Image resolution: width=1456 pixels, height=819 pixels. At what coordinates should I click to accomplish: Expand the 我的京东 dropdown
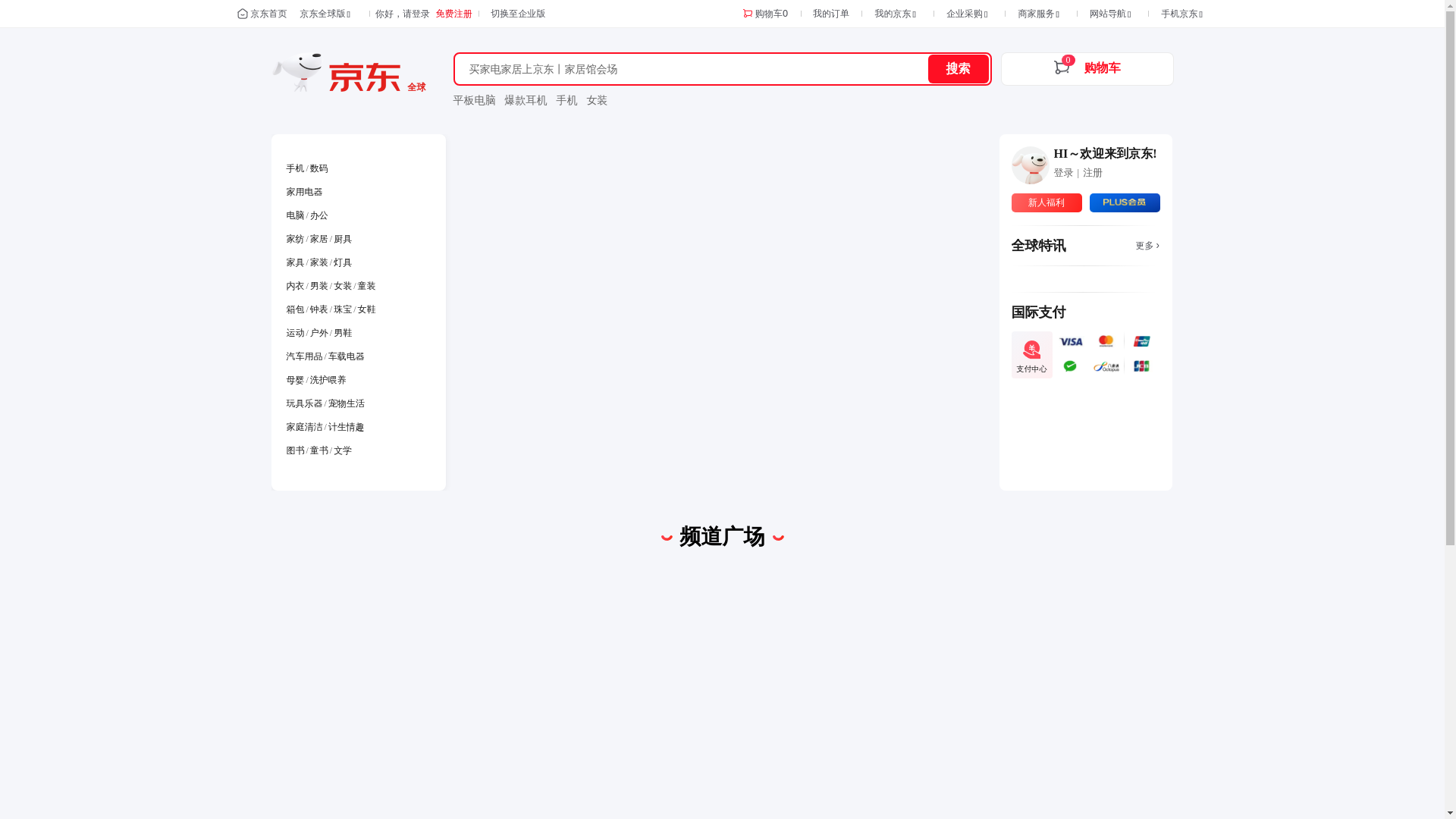(896, 14)
